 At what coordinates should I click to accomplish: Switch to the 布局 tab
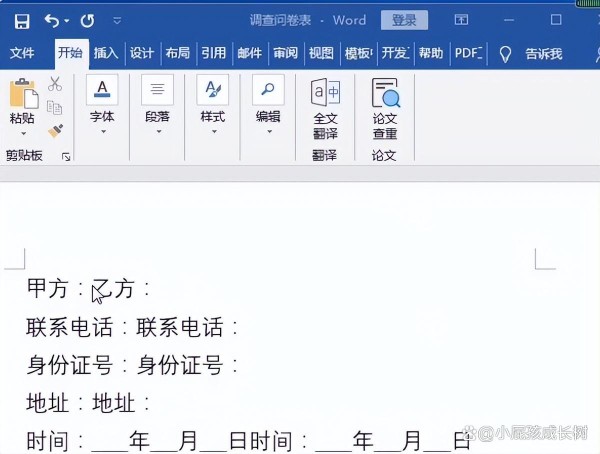click(x=178, y=53)
